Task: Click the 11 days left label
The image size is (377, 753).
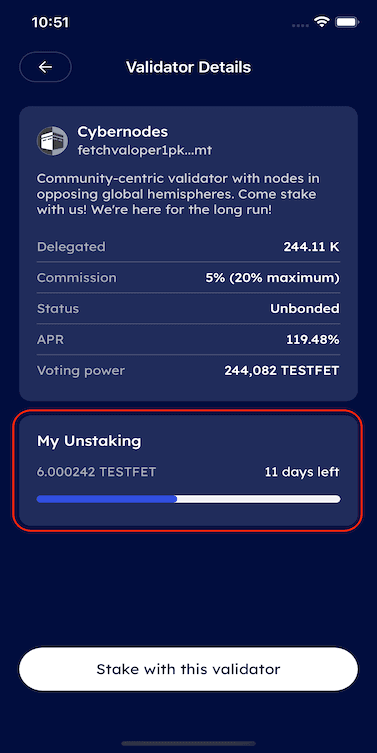Action: (x=302, y=472)
